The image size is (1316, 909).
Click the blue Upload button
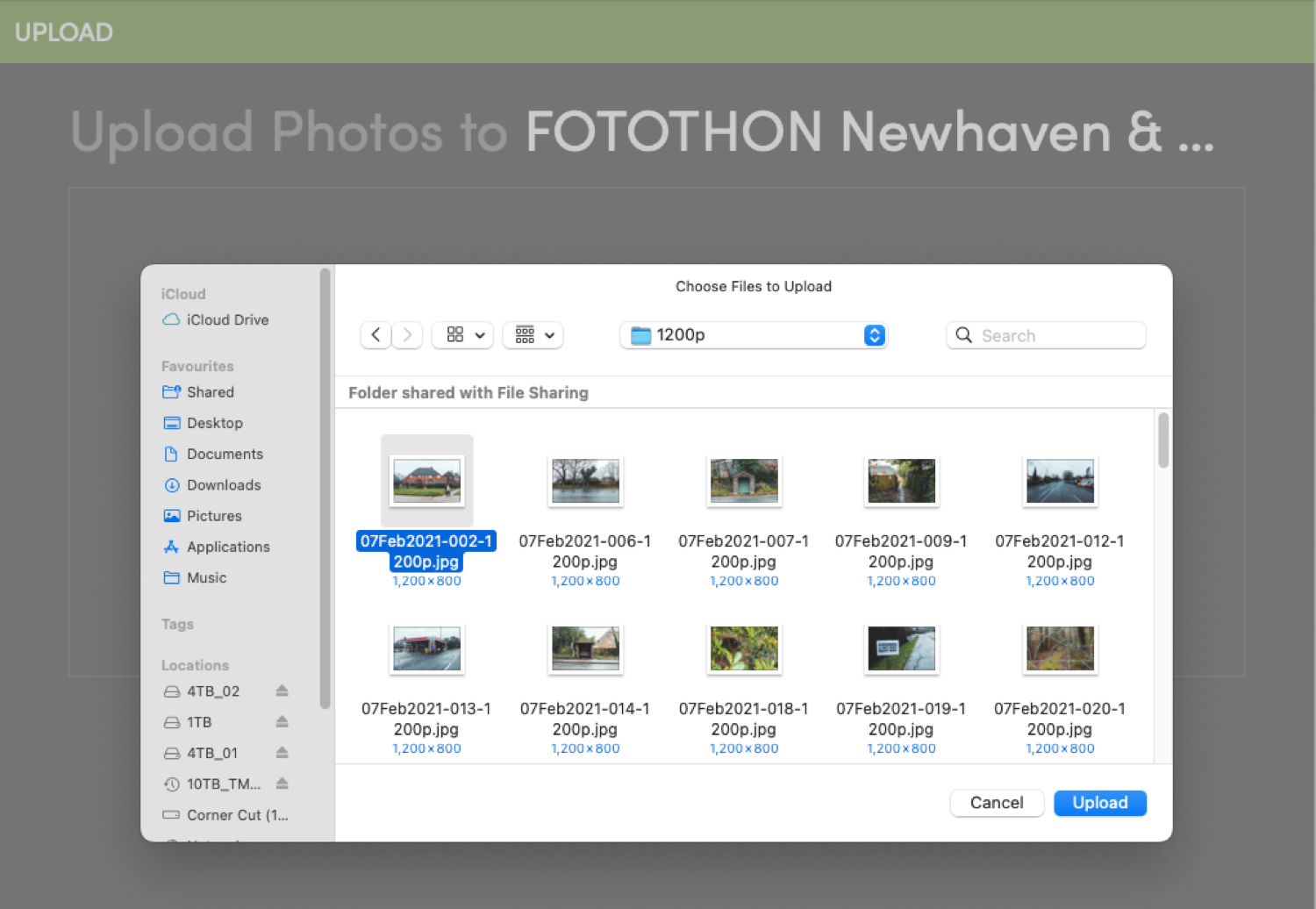pyautogui.click(x=1099, y=803)
